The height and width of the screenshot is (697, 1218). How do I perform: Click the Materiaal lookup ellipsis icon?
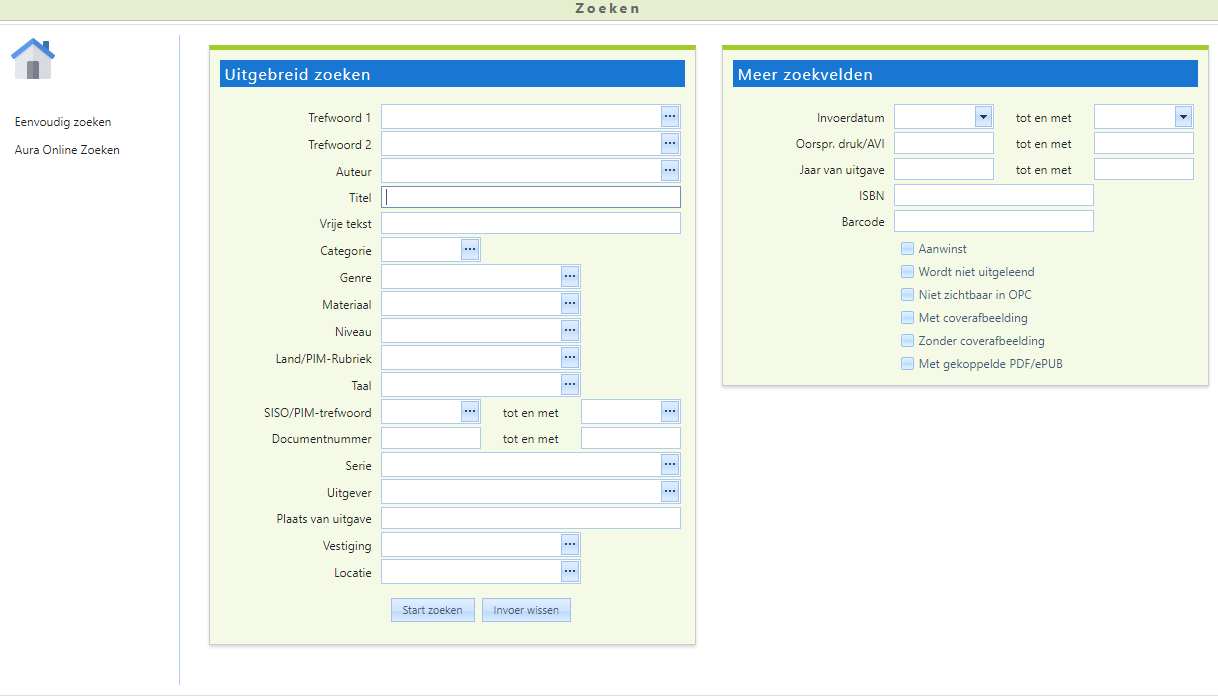[x=570, y=303]
